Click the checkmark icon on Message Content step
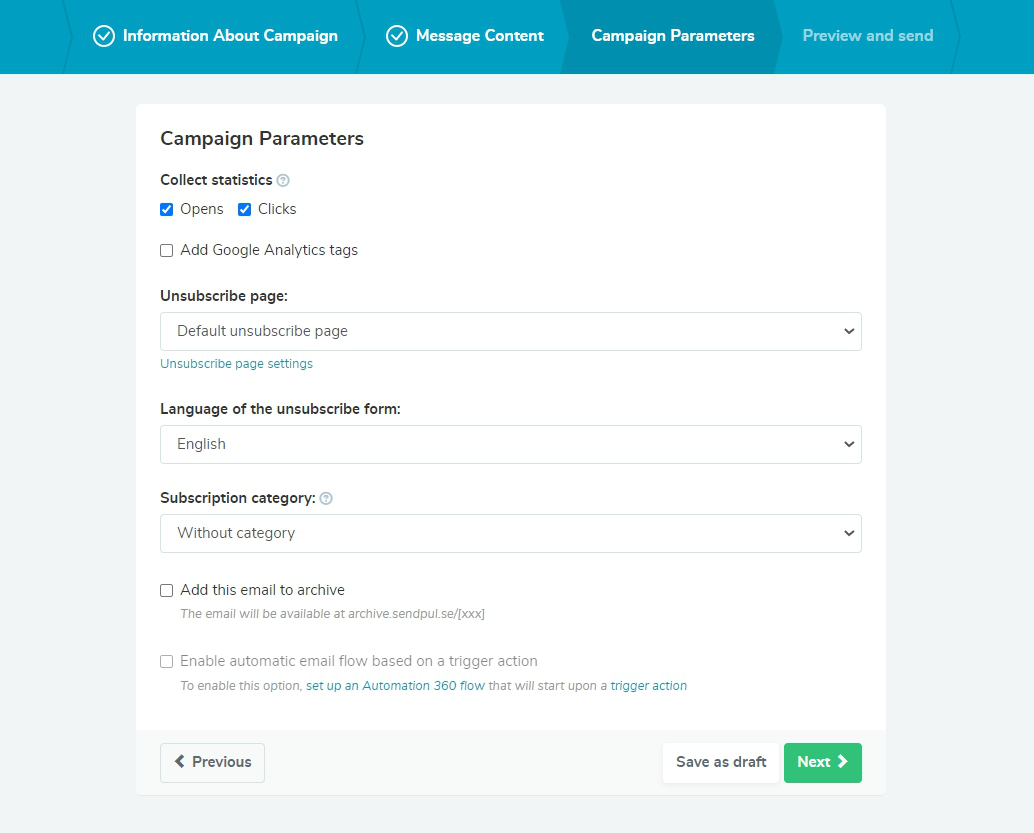The height and width of the screenshot is (833, 1034). tap(396, 35)
